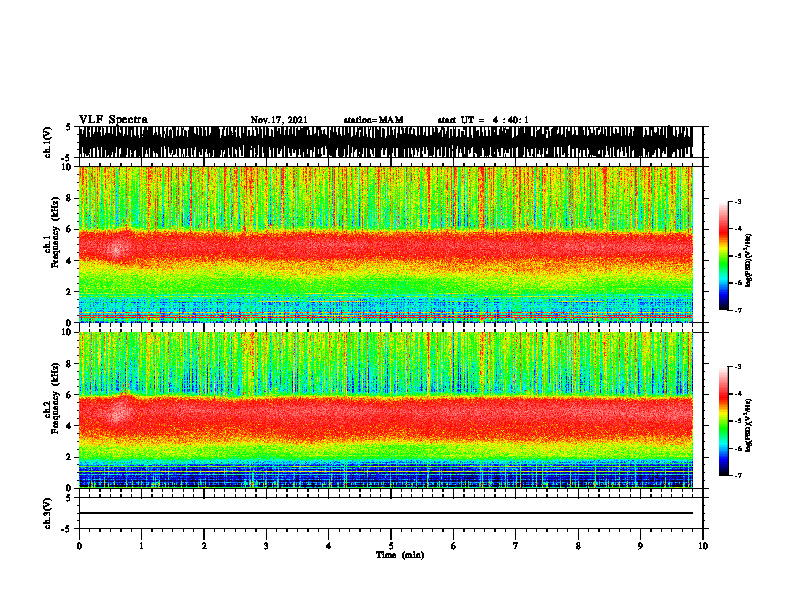
Task: Click the "2" kHz tick on ch.1 axis
Action: pyautogui.click(x=70, y=291)
